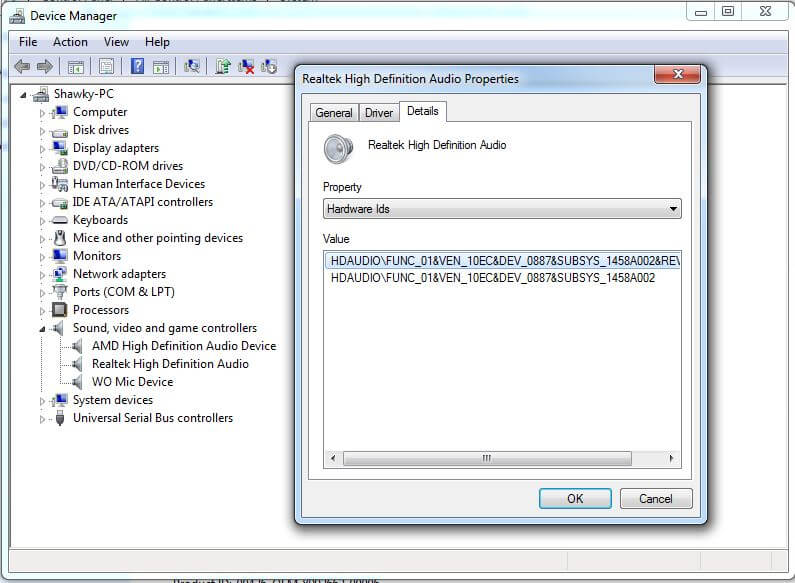Screen dimensions: 795x583
Task: Expand the Computer tree node
Action: coord(42,113)
